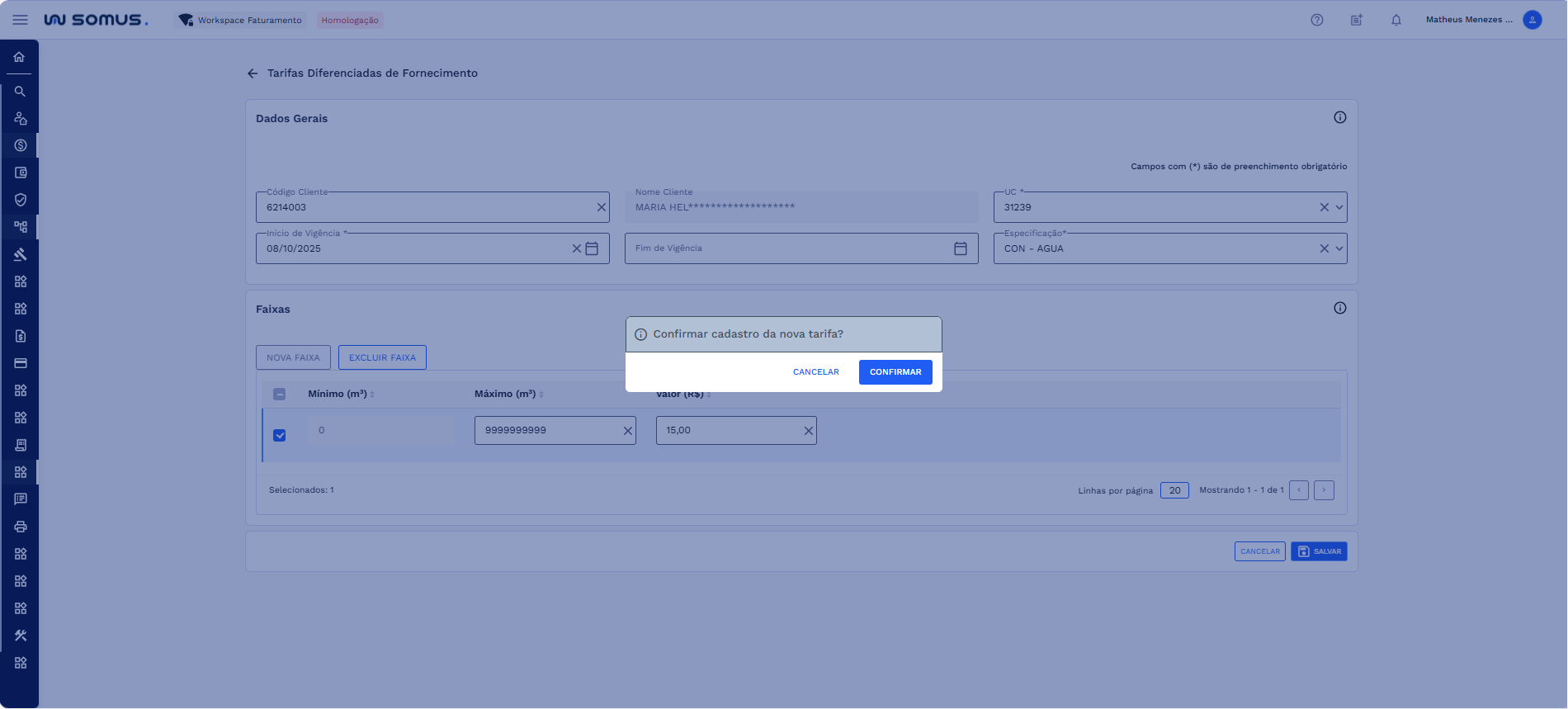Expand the UC dropdown
1568x709 pixels.
coord(1339,207)
